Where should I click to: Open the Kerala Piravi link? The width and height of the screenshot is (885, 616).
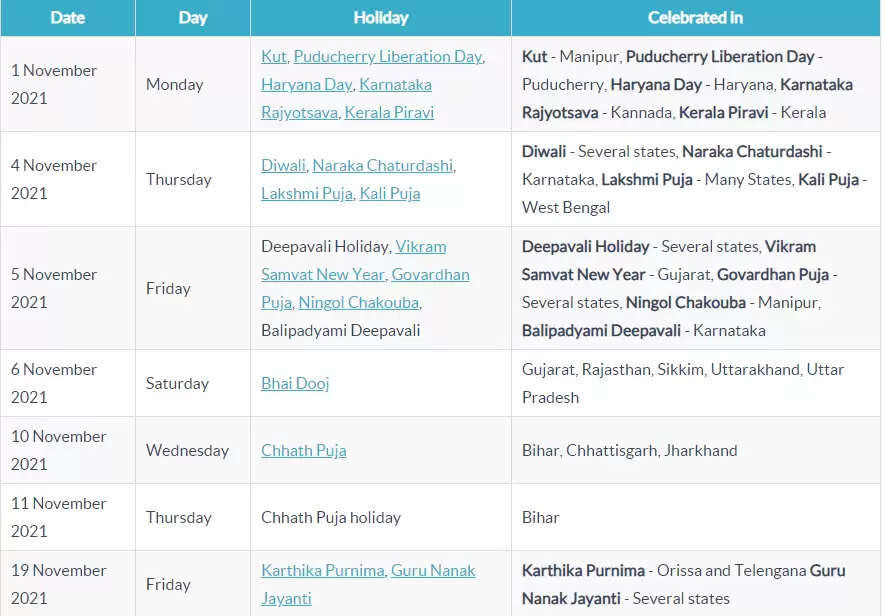click(x=389, y=112)
